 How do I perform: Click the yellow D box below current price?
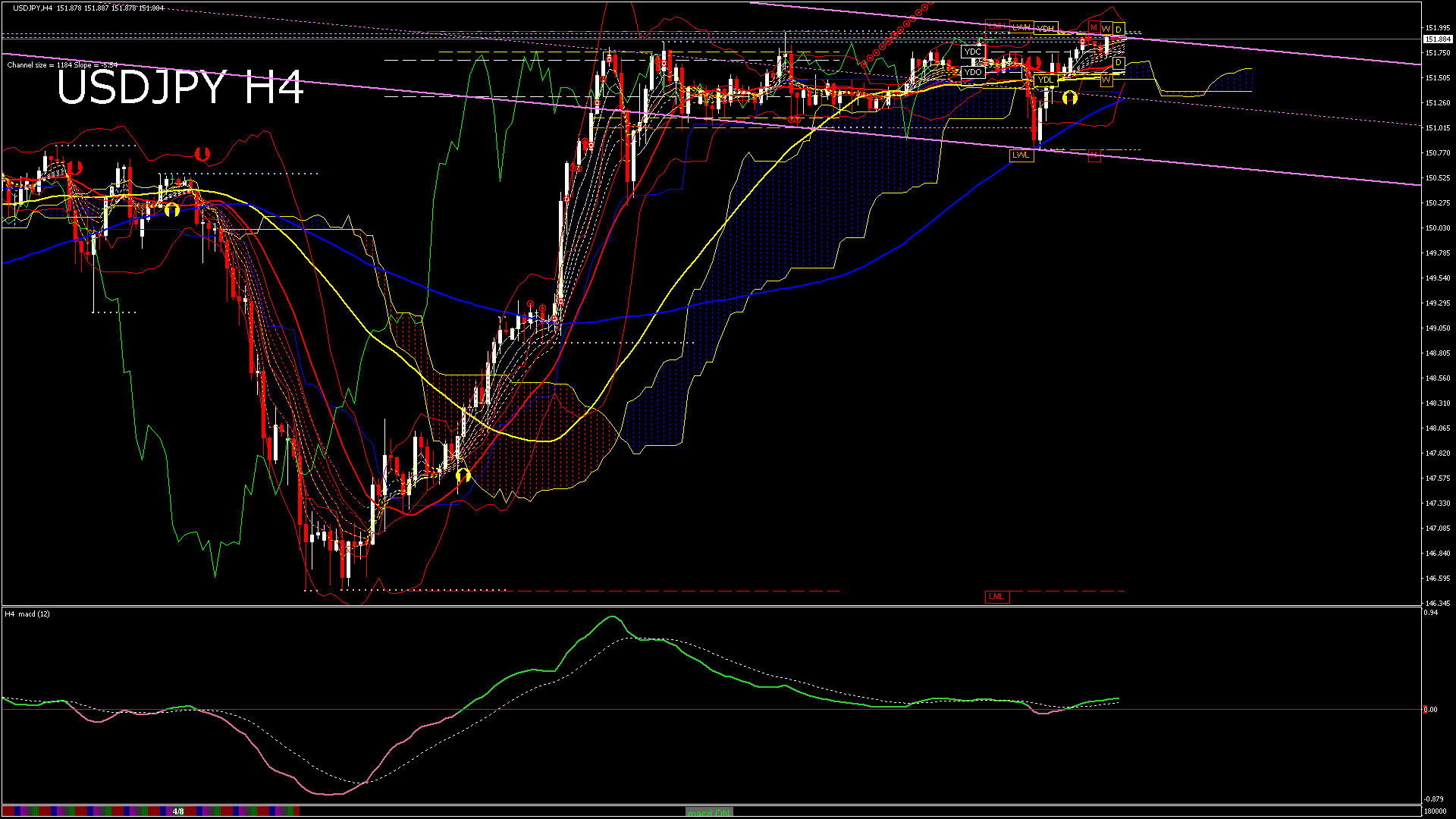[x=1119, y=63]
